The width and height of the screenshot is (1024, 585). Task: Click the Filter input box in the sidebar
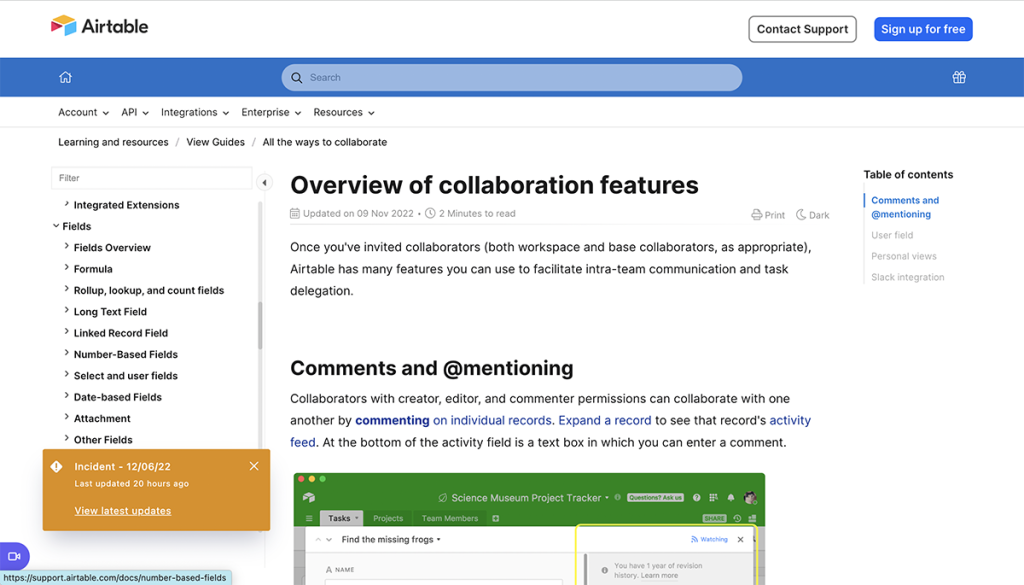click(x=151, y=177)
